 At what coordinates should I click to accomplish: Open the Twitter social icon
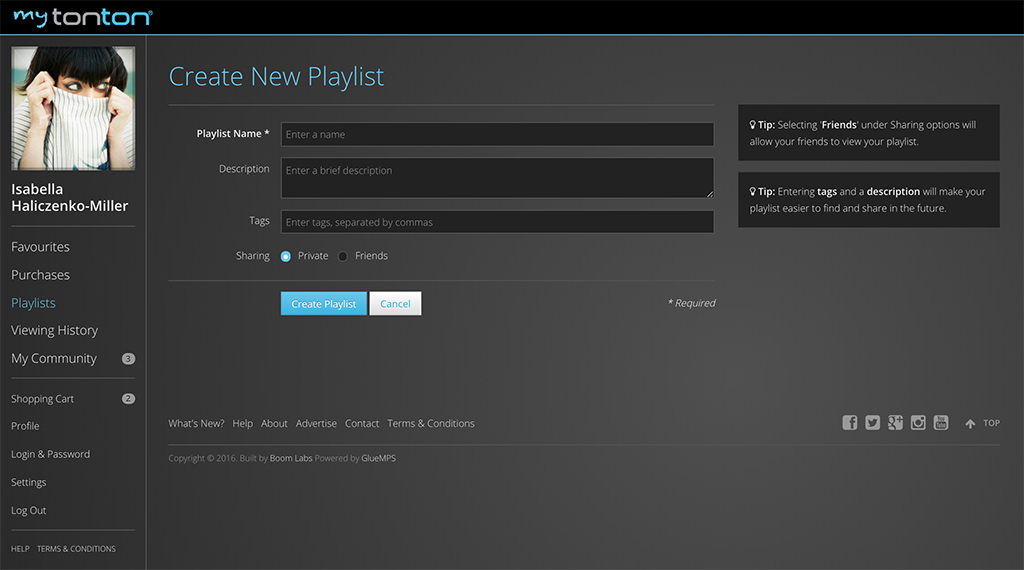tap(873, 423)
